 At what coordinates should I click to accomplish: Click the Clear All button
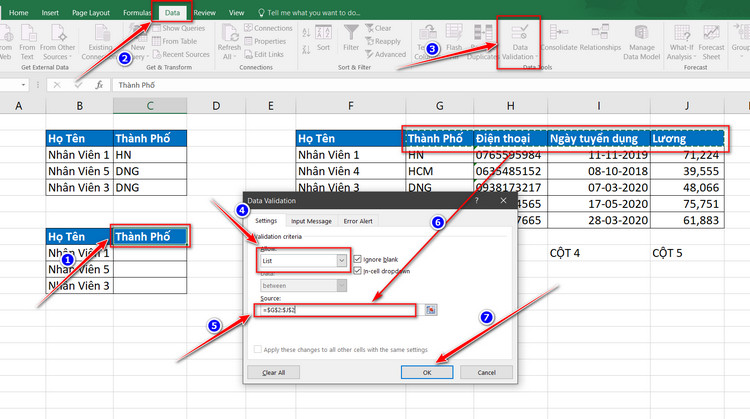tap(274, 372)
